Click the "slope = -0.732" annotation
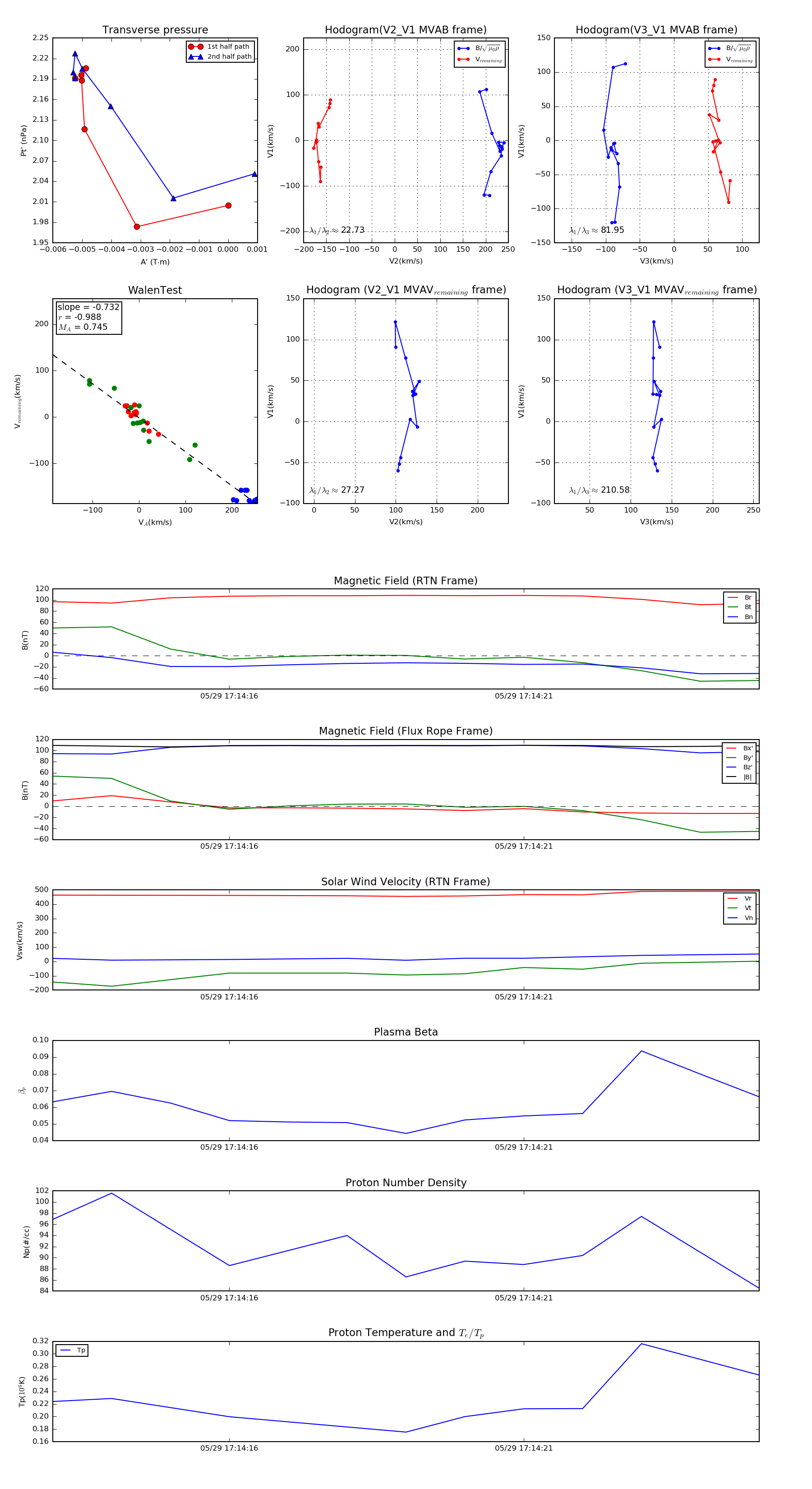The height and width of the screenshot is (1489, 812). pyautogui.click(x=88, y=308)
